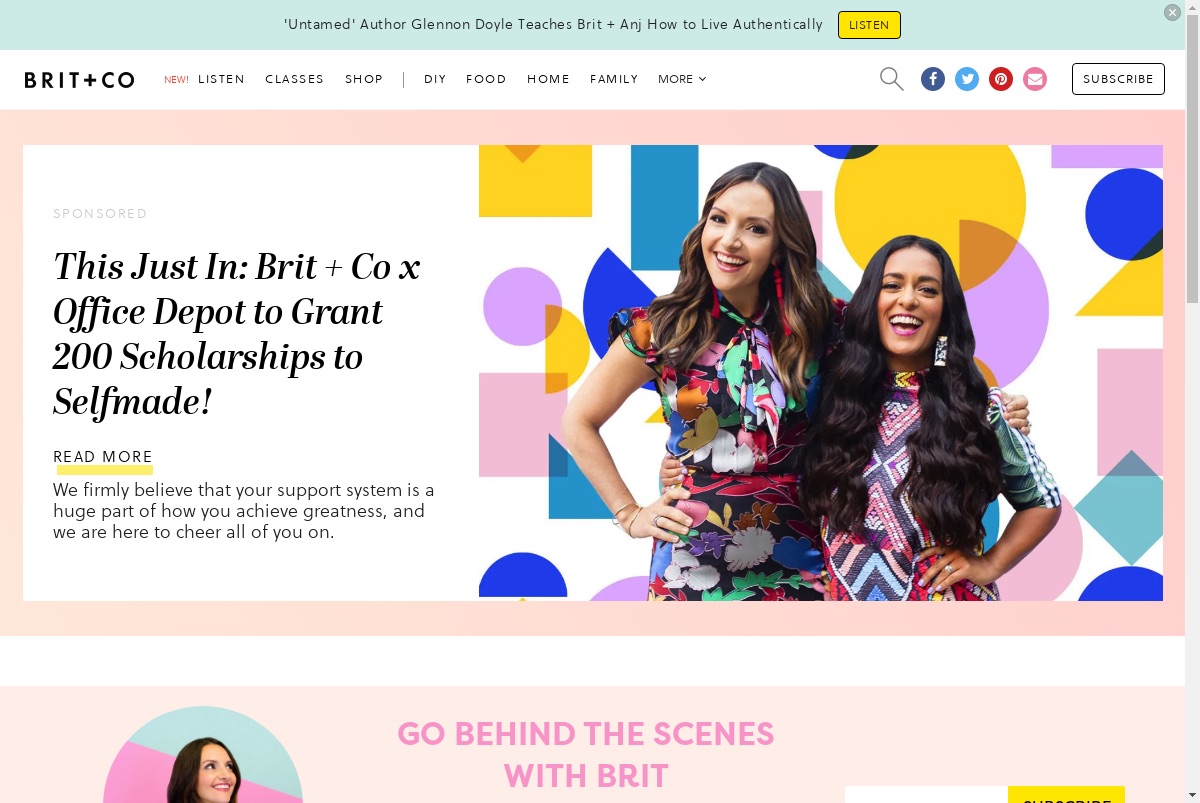The image size is (1200, 803).
Task: Visit the Facebook social icon
Action: pyautogui.click(x=933, y=79)
